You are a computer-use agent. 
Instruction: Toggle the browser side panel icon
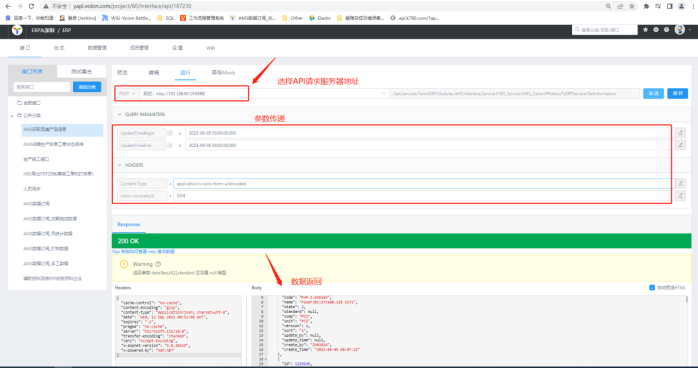[670, 6]
